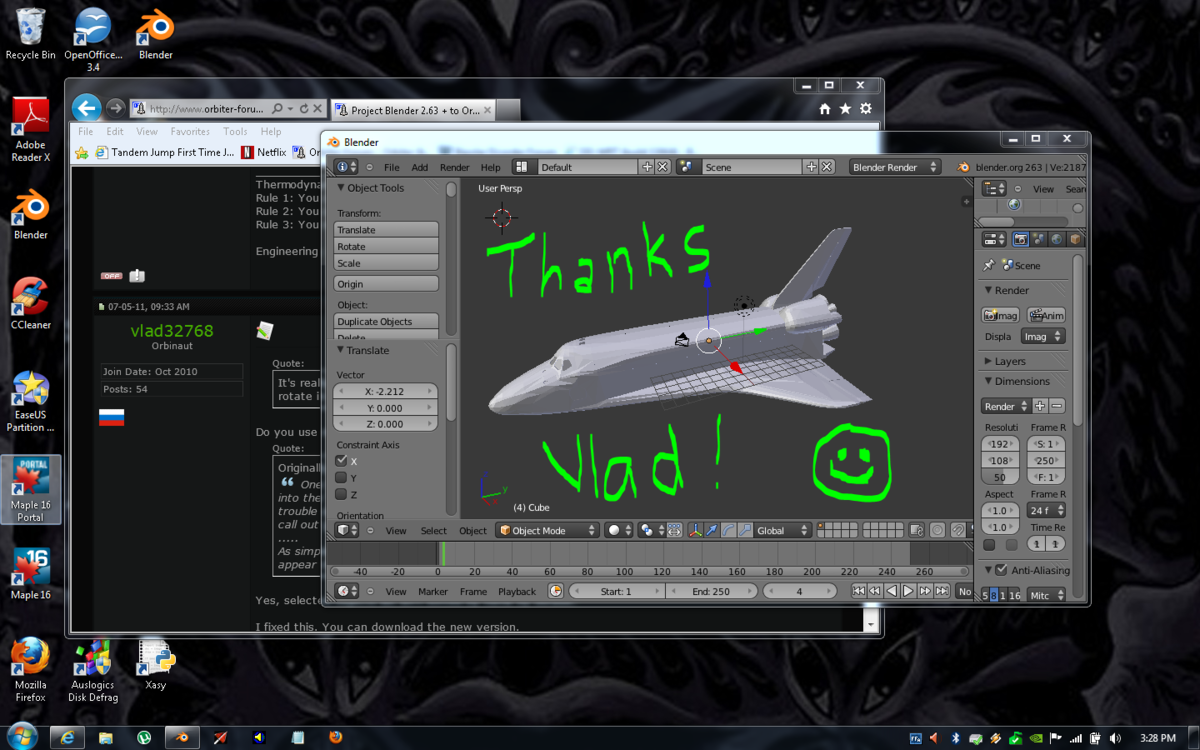
Task: Collapse the Translate operator panel
Action: coord(341,350)
